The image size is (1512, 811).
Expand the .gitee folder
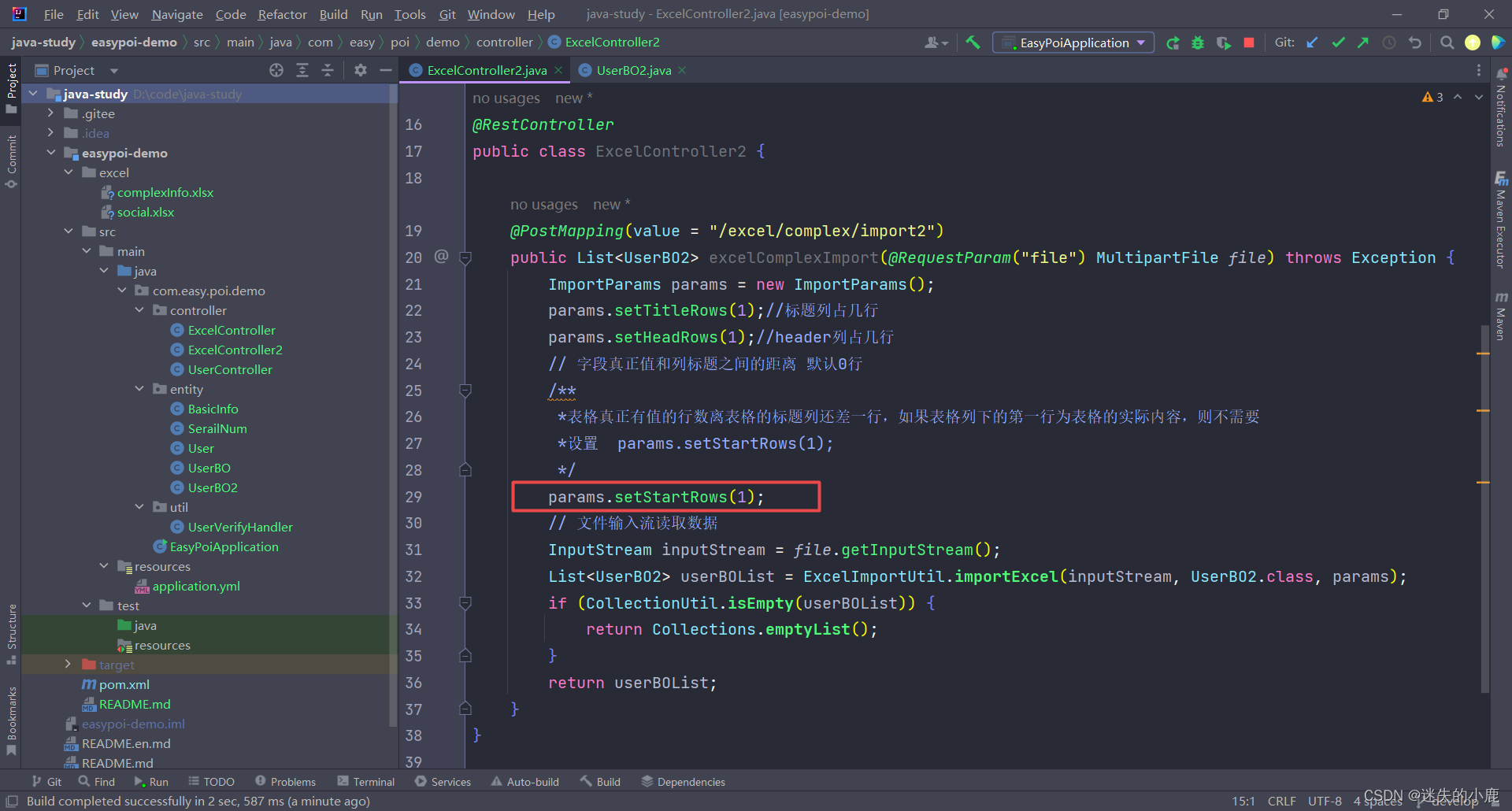click(50, 113)
